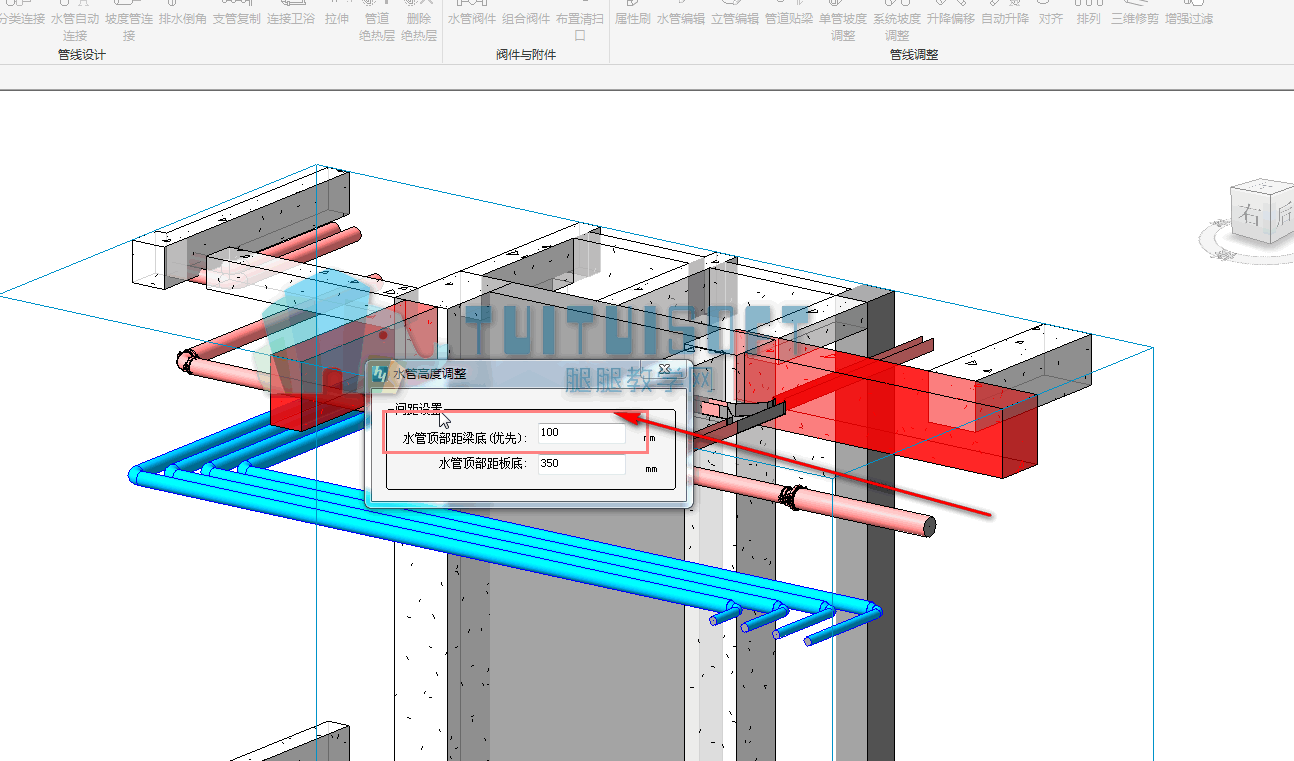The width and height of the screenshot is (1294, 761).
Task: Activate the 增强过滤 filter tool
Action: click(x=1189, y=15)
